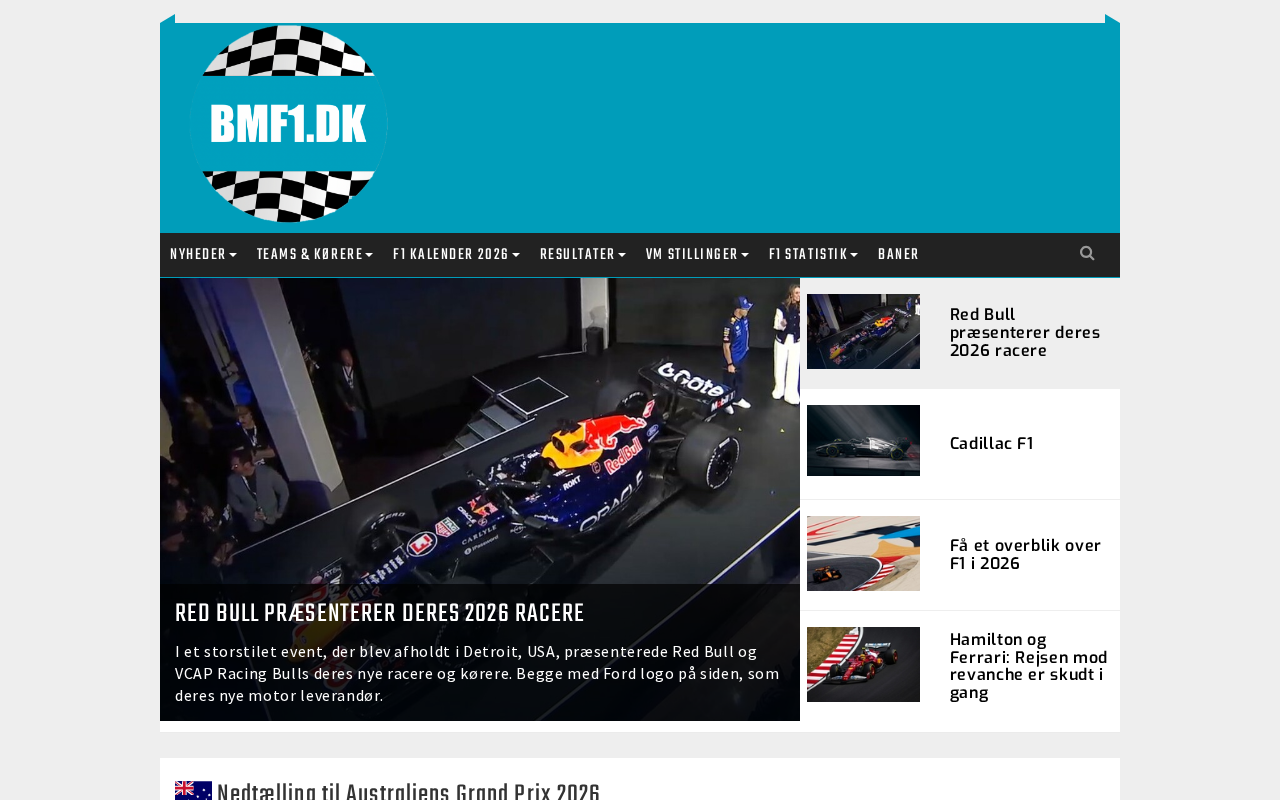This screenshot has height=800, width=1280.
Task: Open Hamilton og Ferrari article link
Action: pos(1029,665)
